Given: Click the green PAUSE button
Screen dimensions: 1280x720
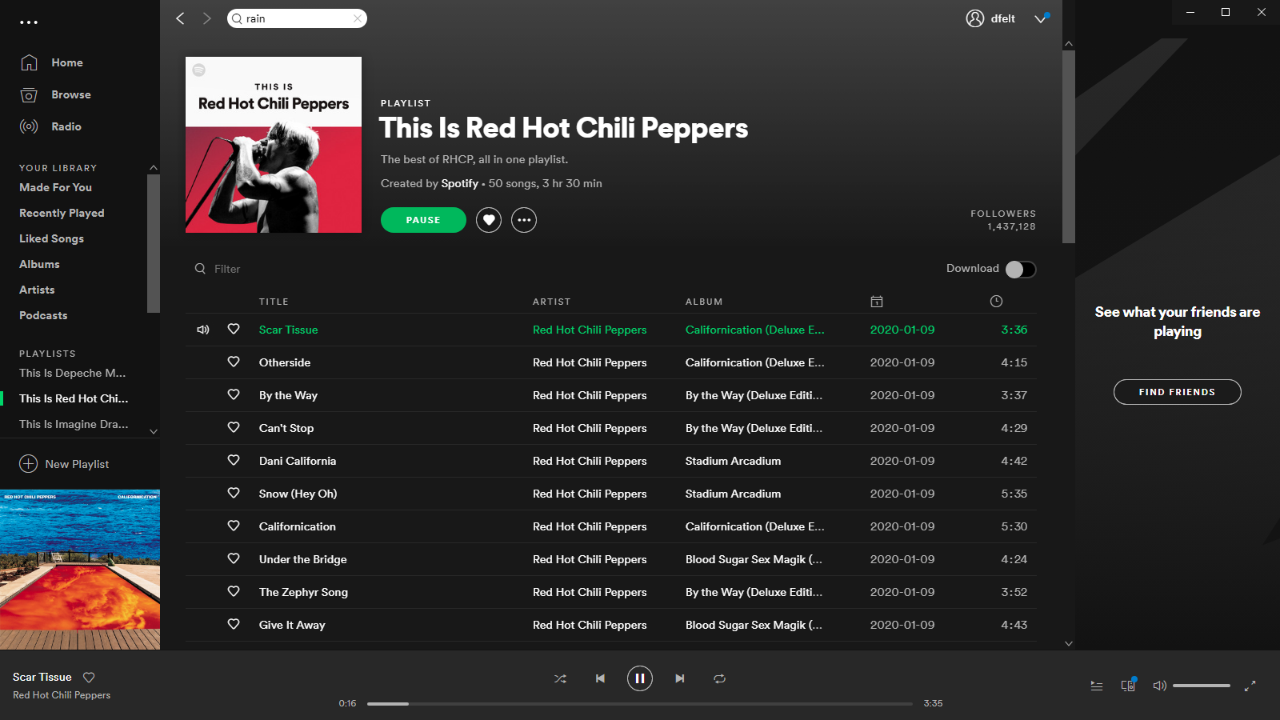Looking at the screenshot, I should (x=423, y=220).
